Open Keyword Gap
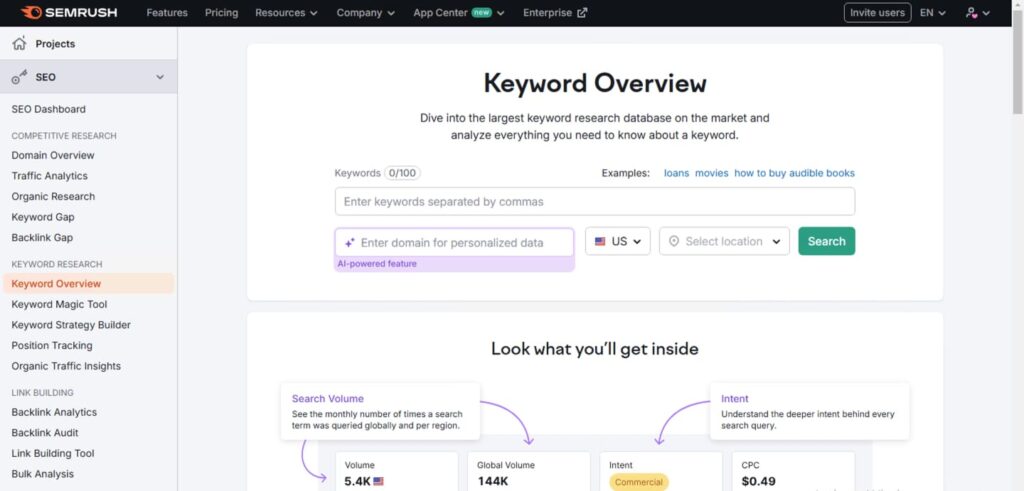 (x=43, y=217)
